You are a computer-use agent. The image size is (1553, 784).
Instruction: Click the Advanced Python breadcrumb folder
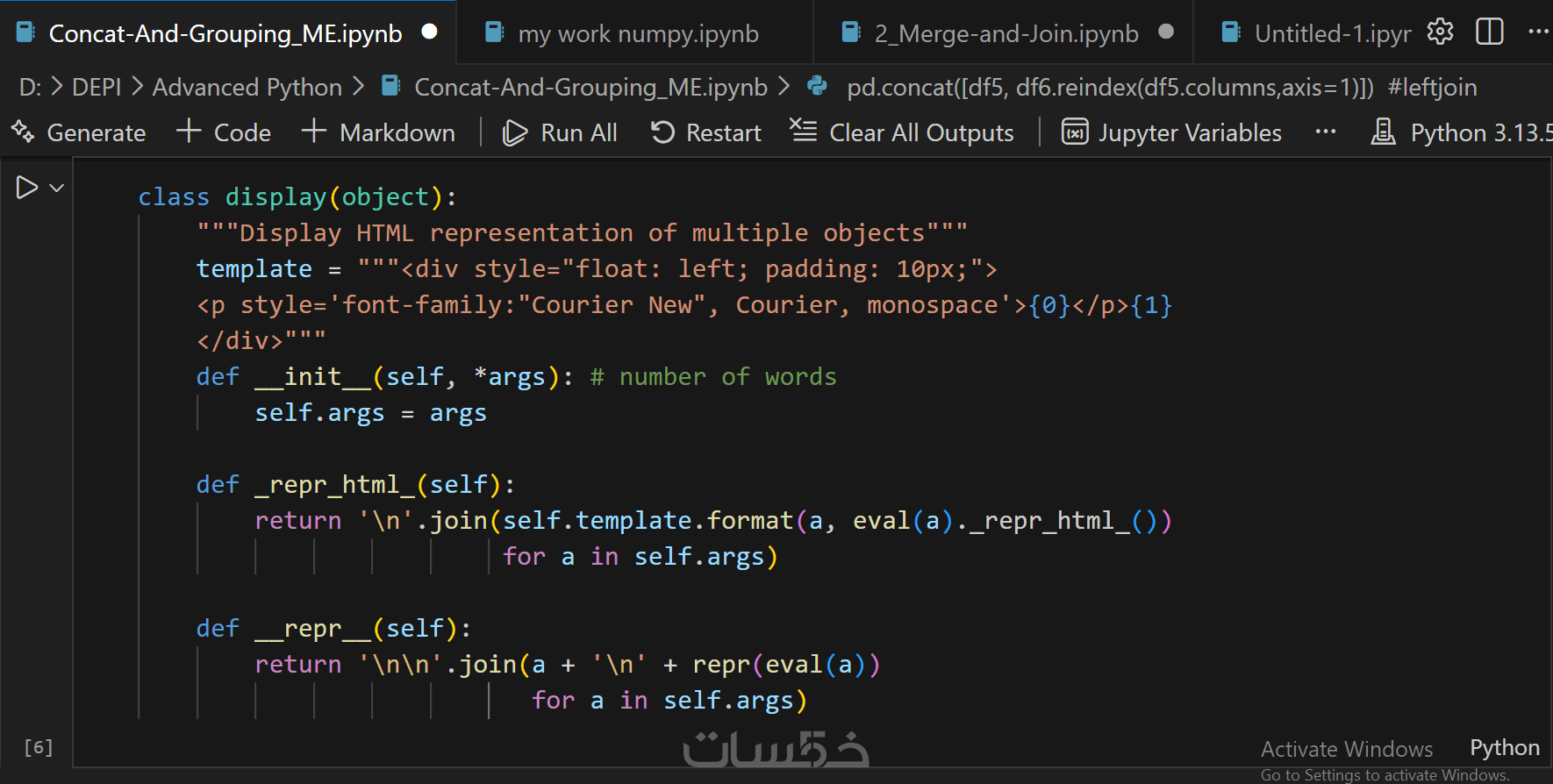point(247,87)
